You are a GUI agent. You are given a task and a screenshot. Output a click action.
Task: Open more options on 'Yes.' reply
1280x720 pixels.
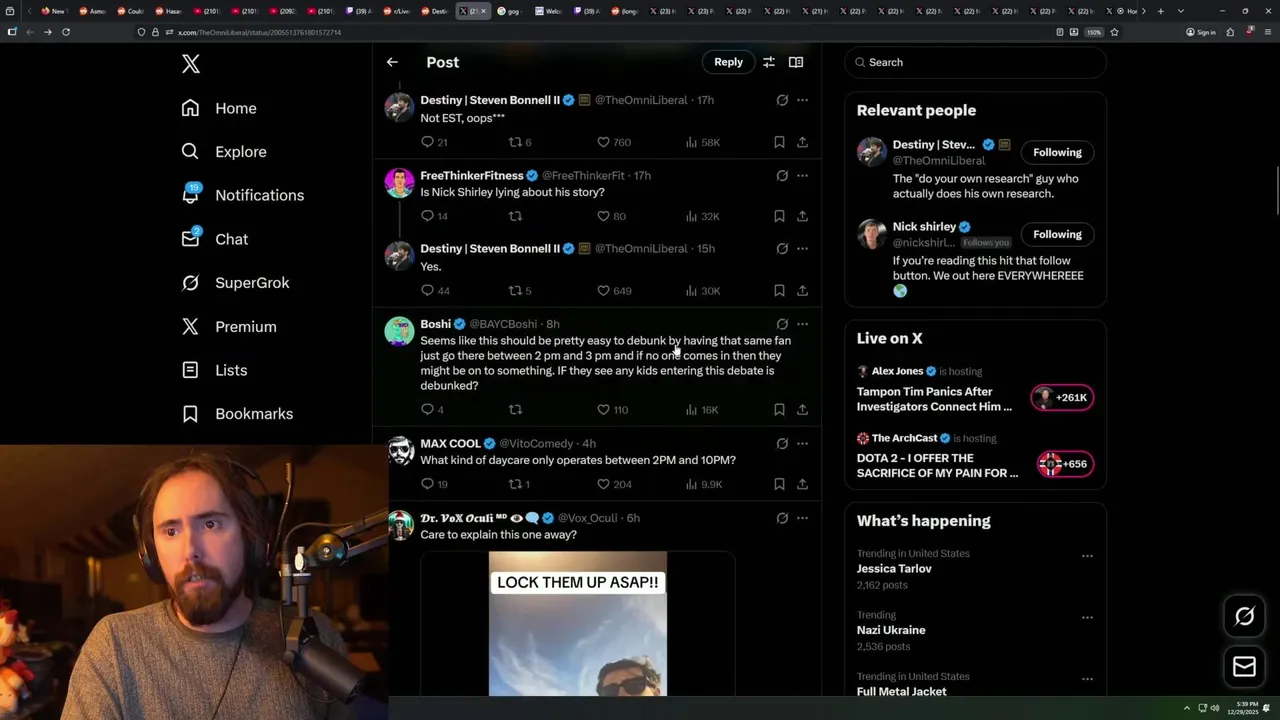pyautogui.click(x=802, y=249)
